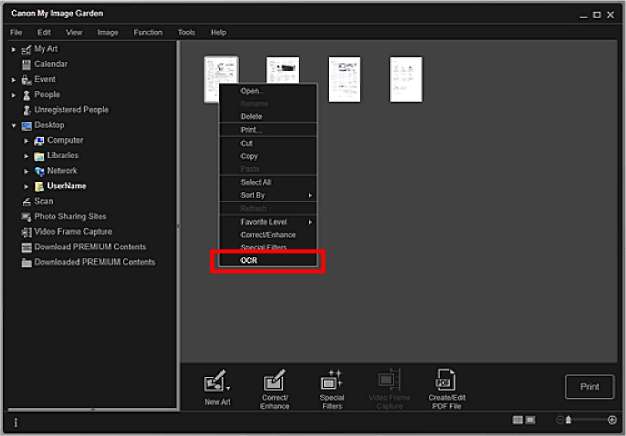Viewport: 626px width, 436px height.
Task: Click the information icon in status bar
Action: pyautogui.click(x=15, y=422)
